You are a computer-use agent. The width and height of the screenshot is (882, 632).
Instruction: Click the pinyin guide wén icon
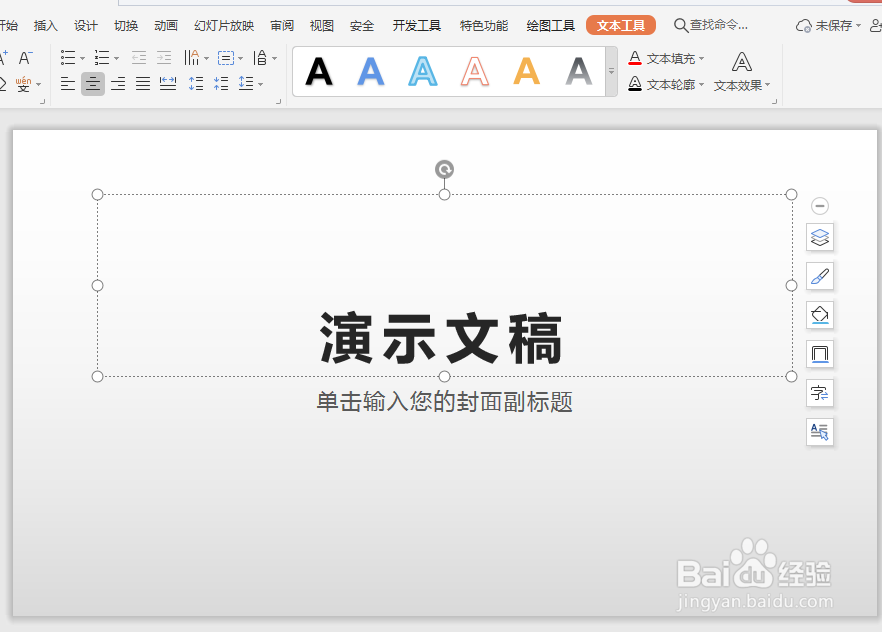[x=23, y=84]
